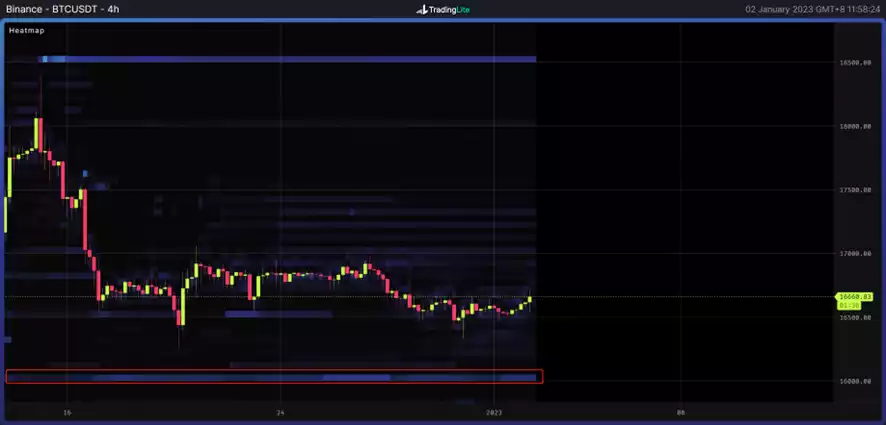Click the 2023 label on time axis

coord(494,413)
